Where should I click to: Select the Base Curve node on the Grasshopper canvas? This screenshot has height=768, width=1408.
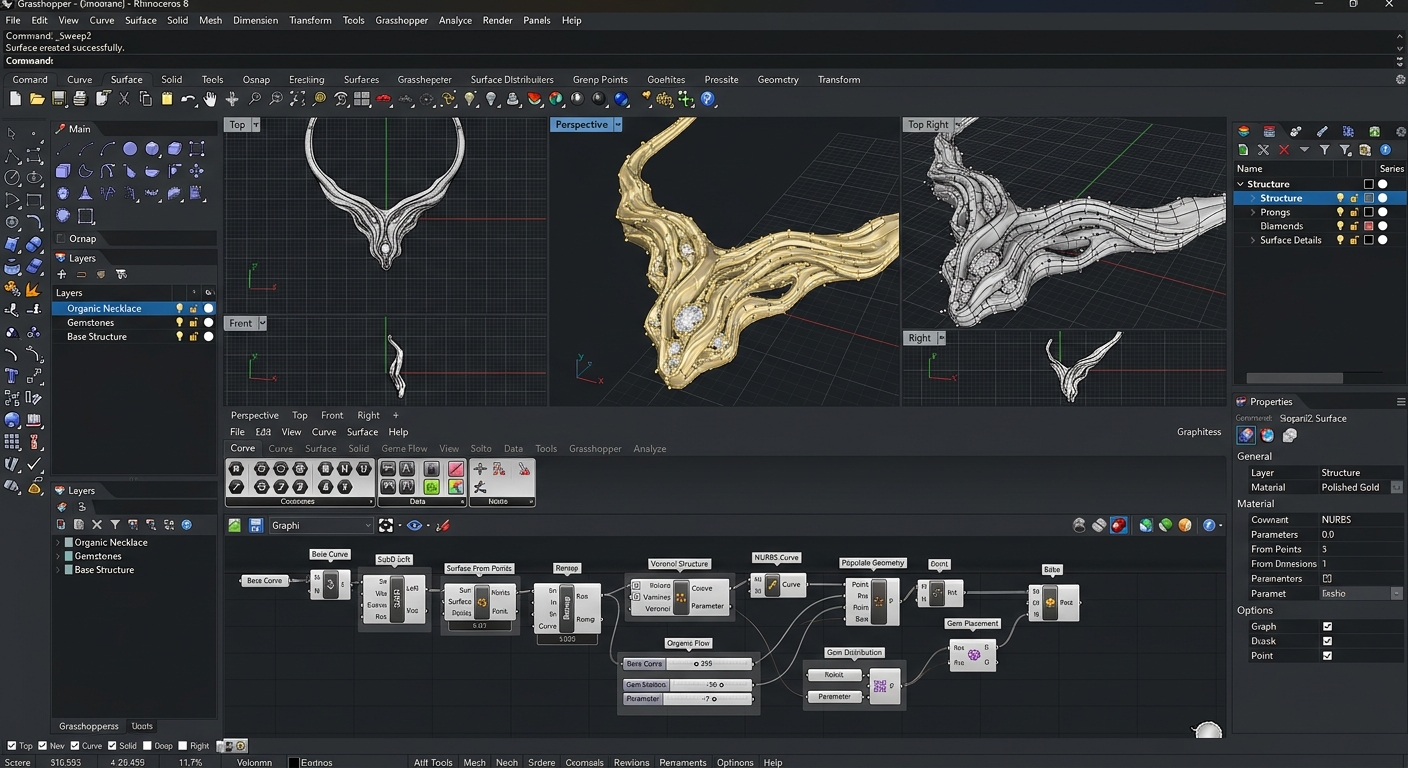pyautogui.click(x=264, y=580)
